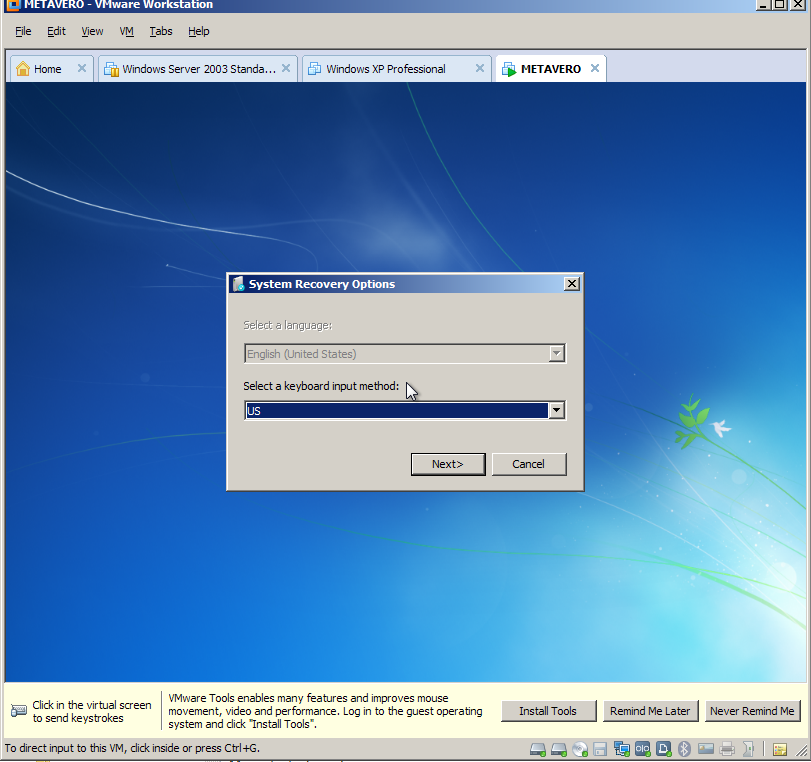Screen dimensions: 811x762
Task: Click the network adapter status icon
Action: tap(622, 749)
